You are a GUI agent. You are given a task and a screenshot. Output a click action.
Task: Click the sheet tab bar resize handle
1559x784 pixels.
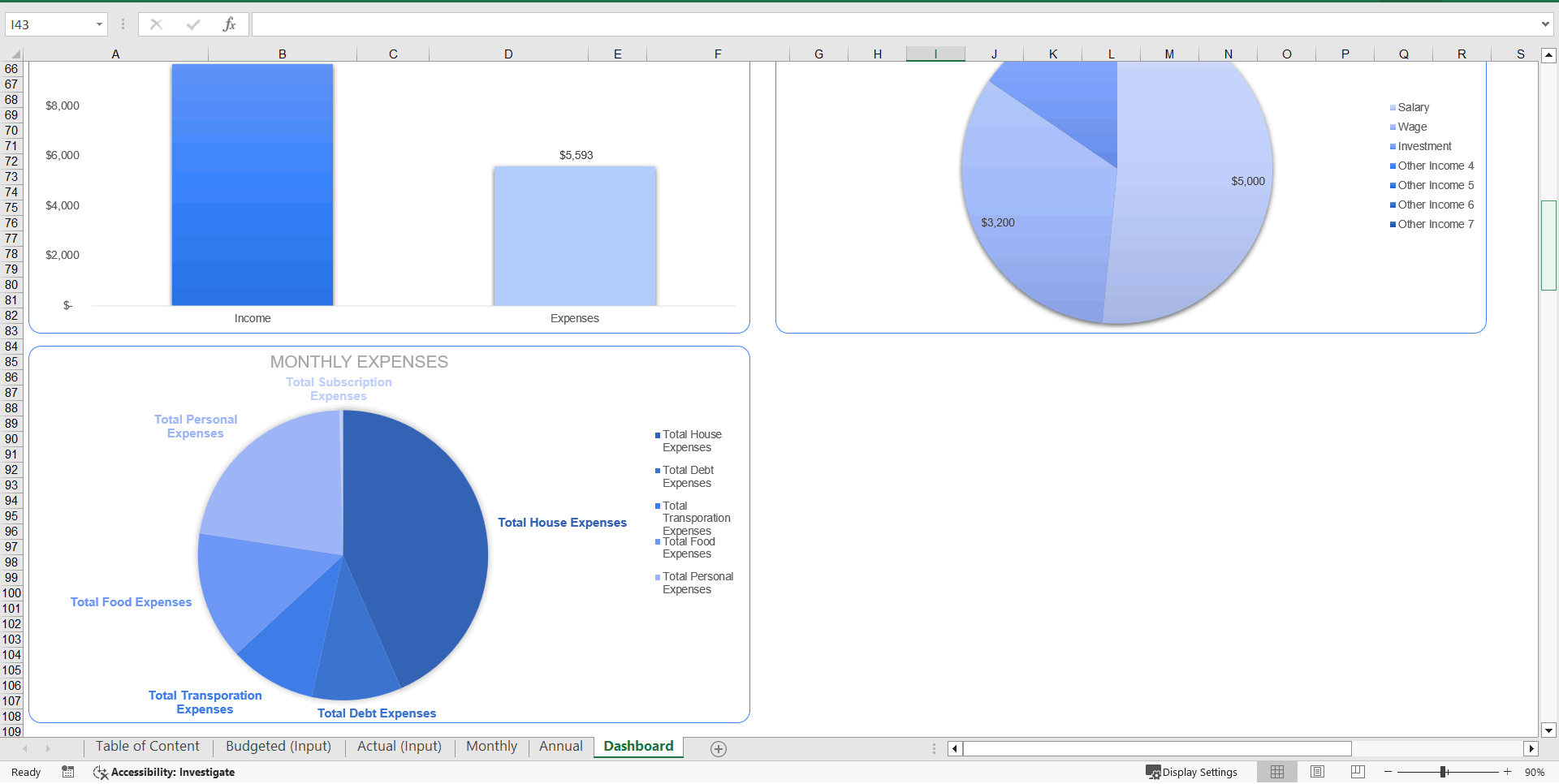pos(934,748)
